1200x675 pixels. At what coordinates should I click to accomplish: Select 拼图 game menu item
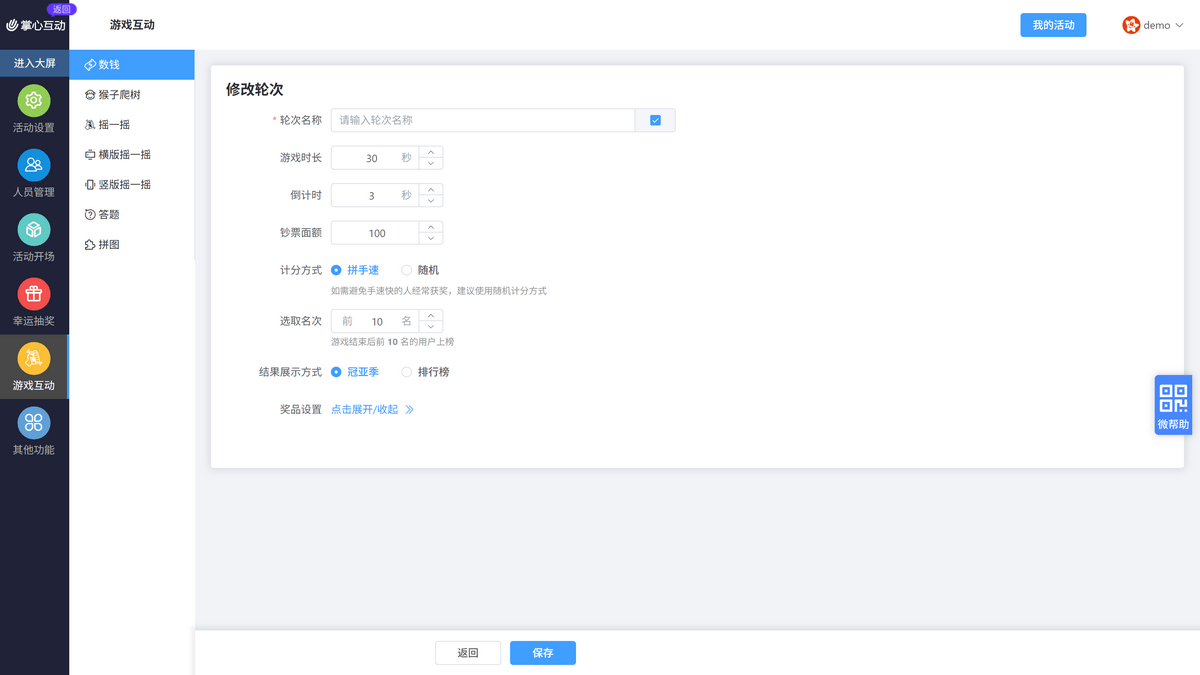[132, 245]
